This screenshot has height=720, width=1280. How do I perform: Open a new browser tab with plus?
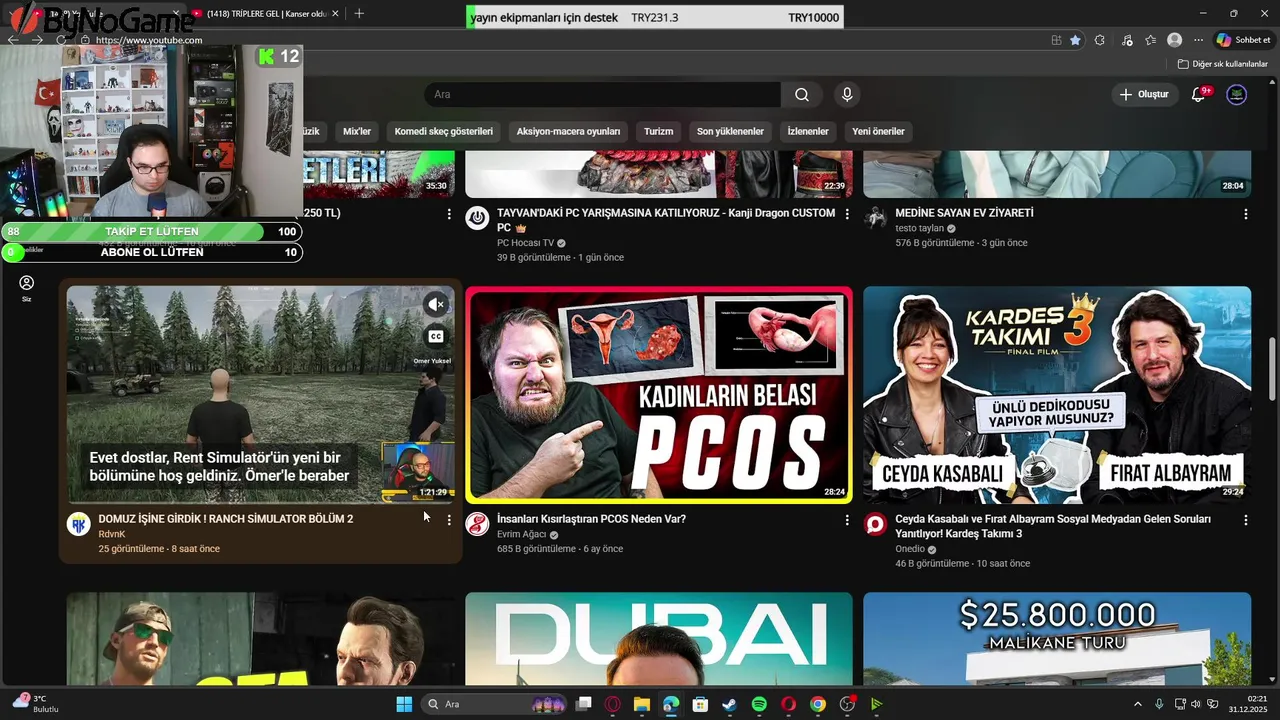click(359, 13)
